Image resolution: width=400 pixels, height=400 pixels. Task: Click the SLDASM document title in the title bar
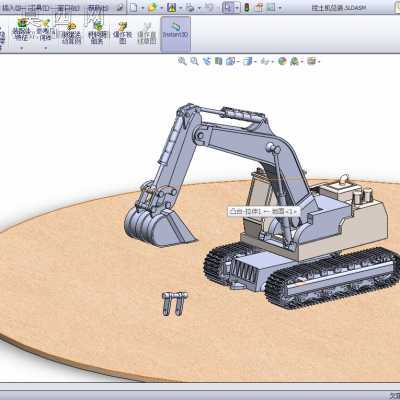point(338,8)
